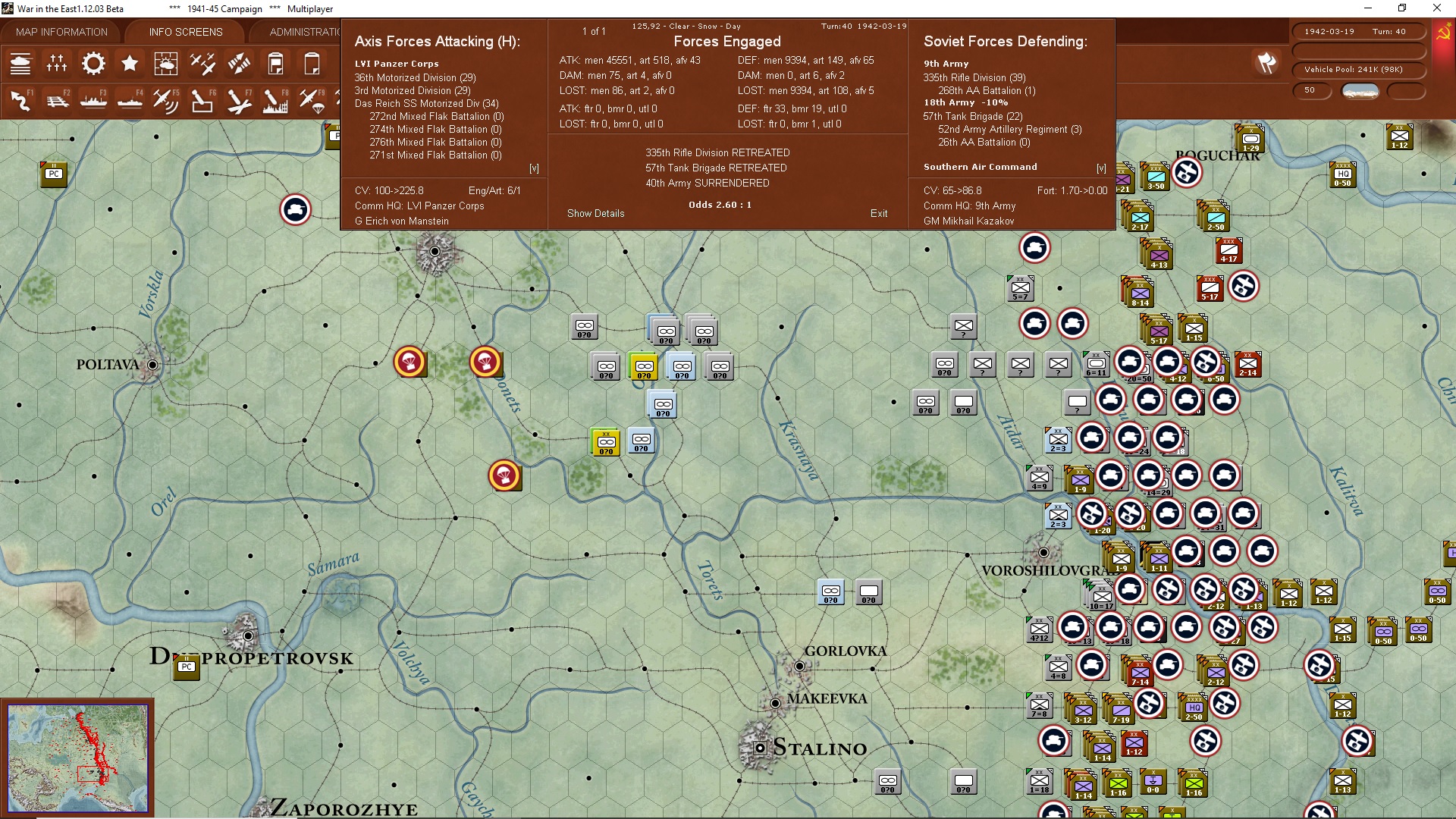1456x819 pixels.
Task: Select airborne unit west of Donets river
Action: pyautogui.click(x=409, y=362)
